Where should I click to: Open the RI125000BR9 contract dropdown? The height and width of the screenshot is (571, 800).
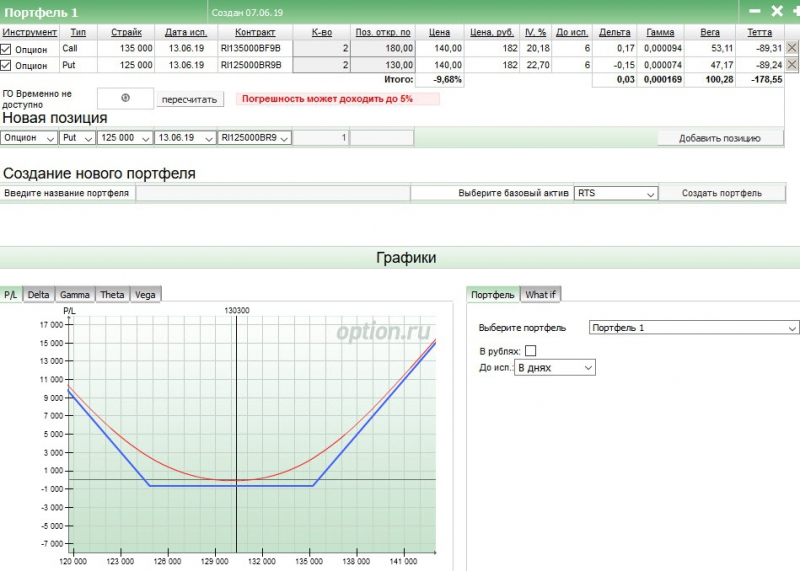click(x=255, y=138)
